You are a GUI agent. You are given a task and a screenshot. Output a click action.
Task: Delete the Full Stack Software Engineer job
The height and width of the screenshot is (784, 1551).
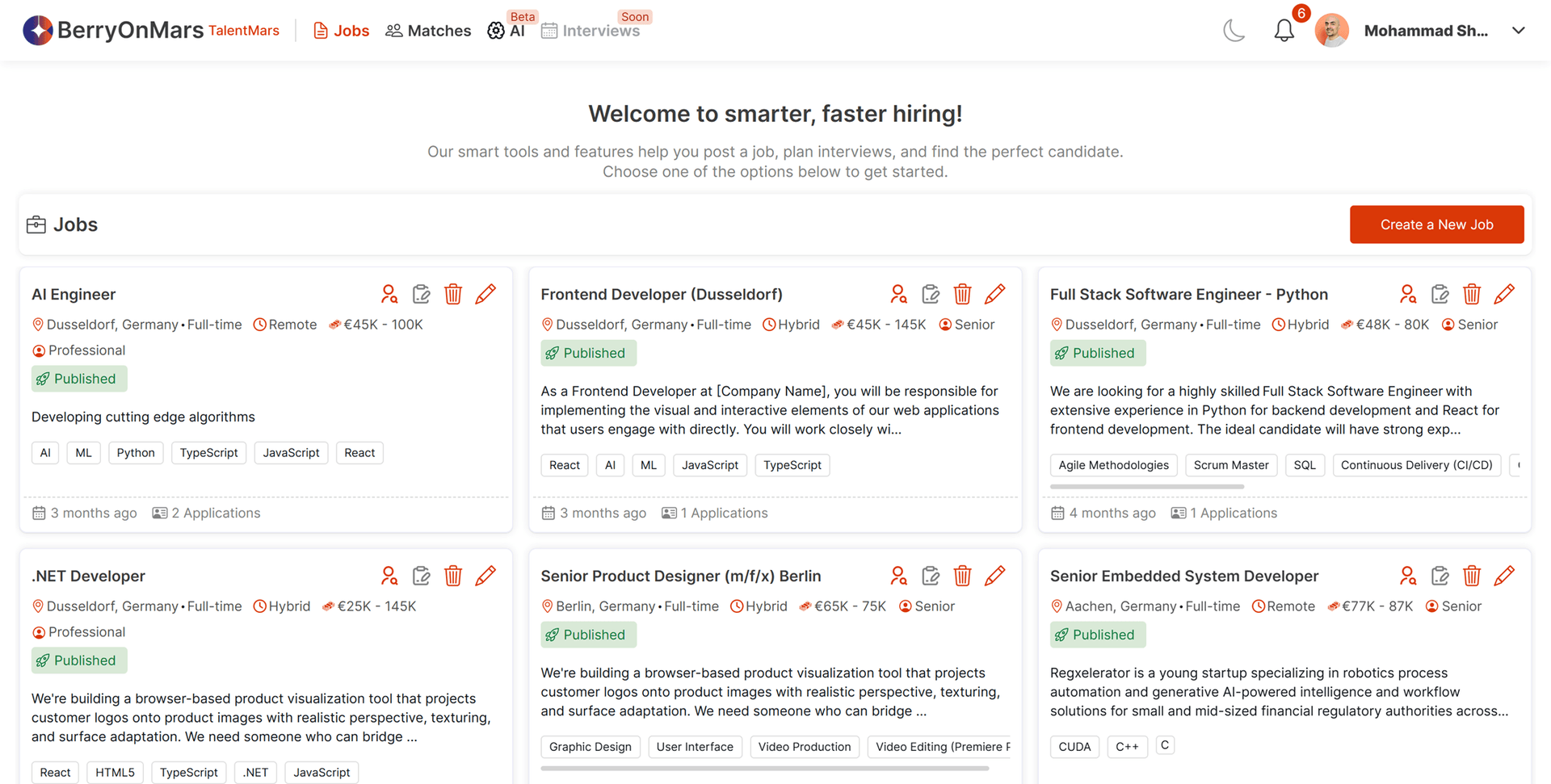1472,294
